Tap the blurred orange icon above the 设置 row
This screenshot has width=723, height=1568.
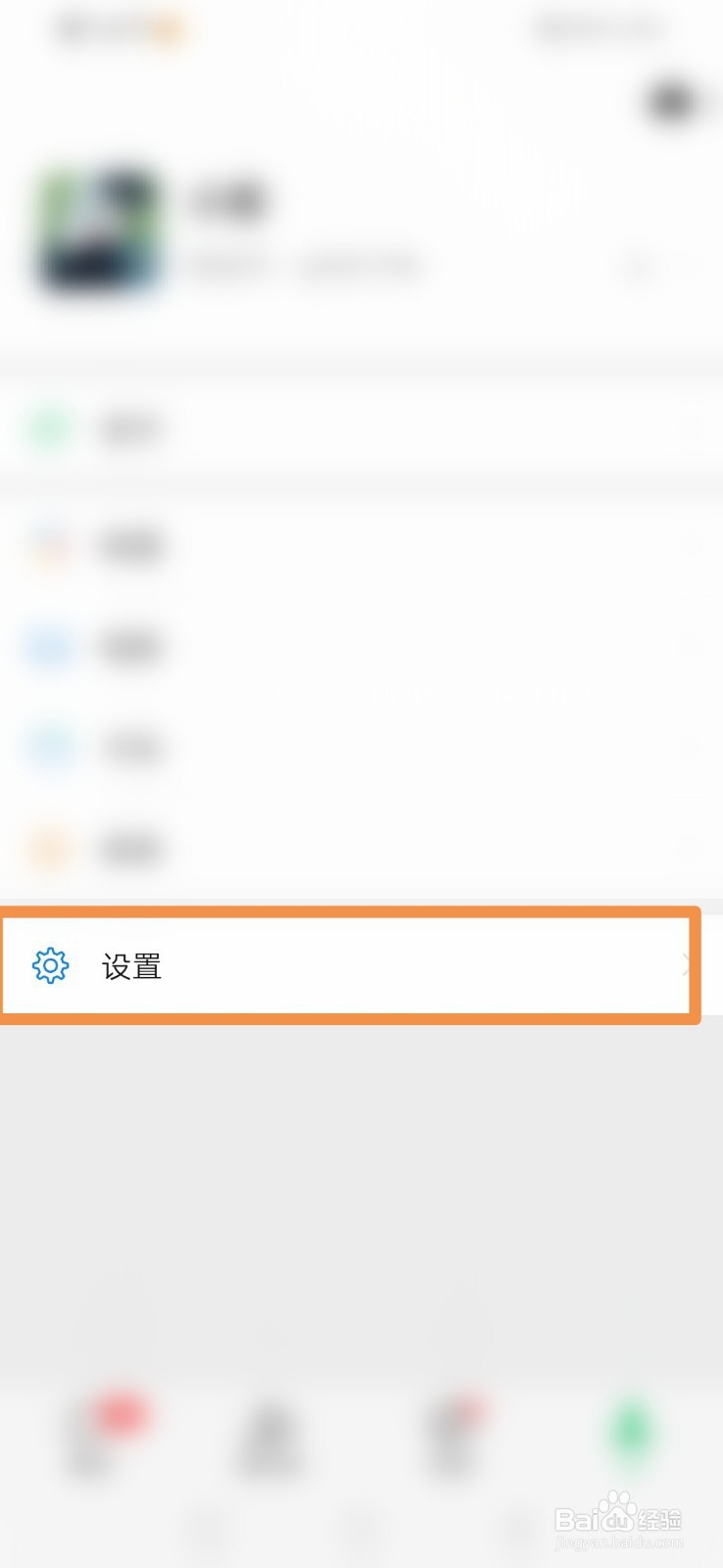click(x=49, y=849)
